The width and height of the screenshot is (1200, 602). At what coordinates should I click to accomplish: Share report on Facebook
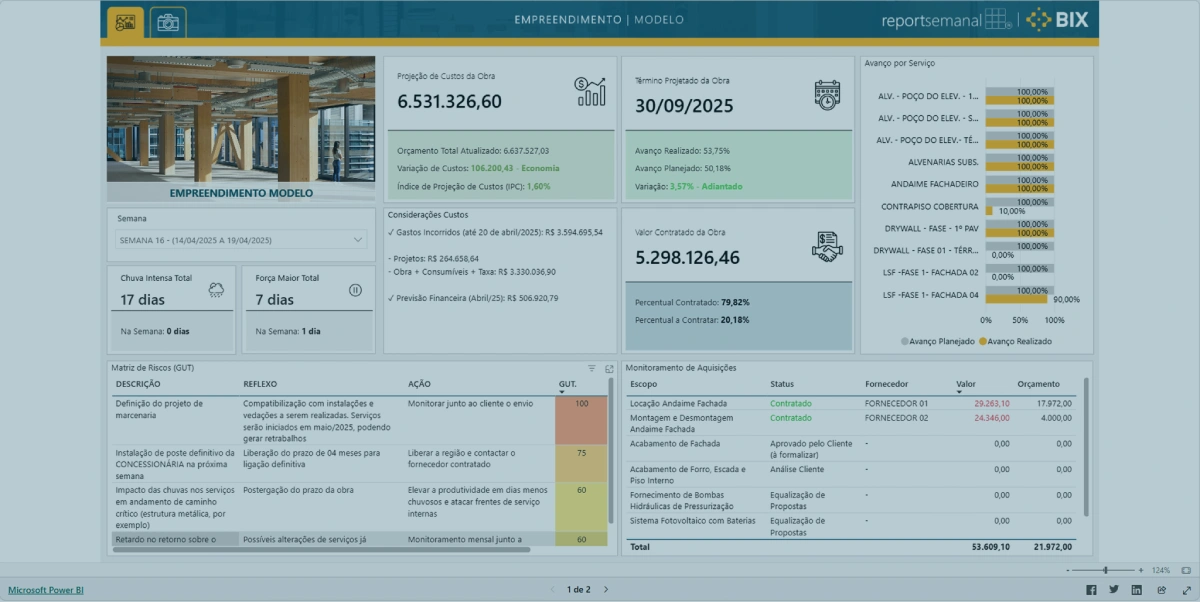click(1092, 590)
